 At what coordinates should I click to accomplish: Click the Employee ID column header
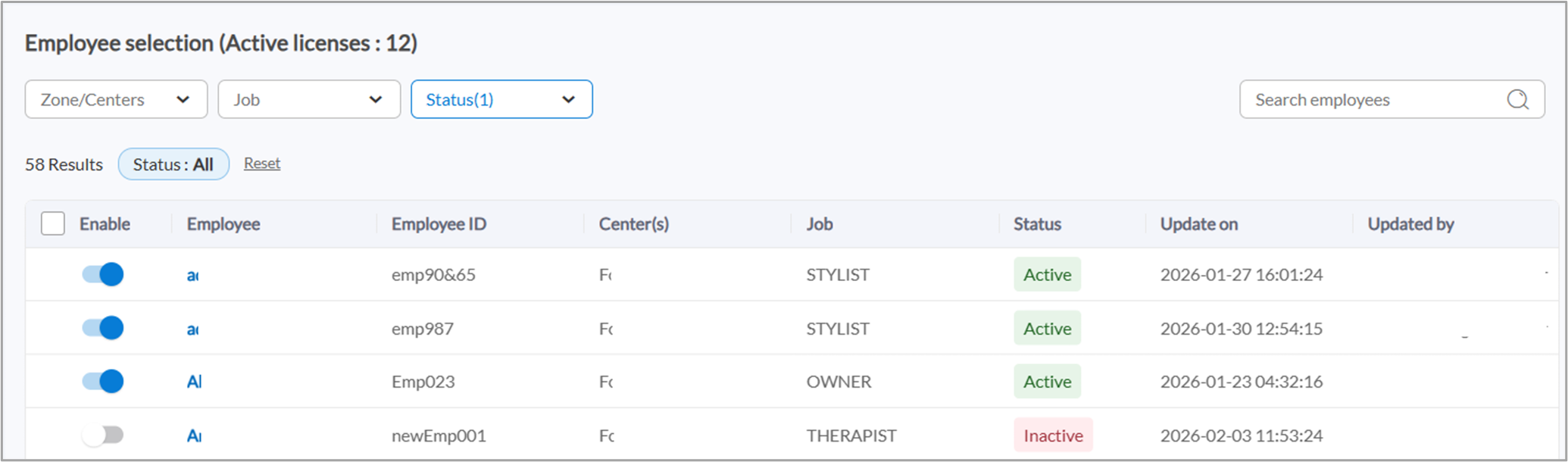(438, 223)
